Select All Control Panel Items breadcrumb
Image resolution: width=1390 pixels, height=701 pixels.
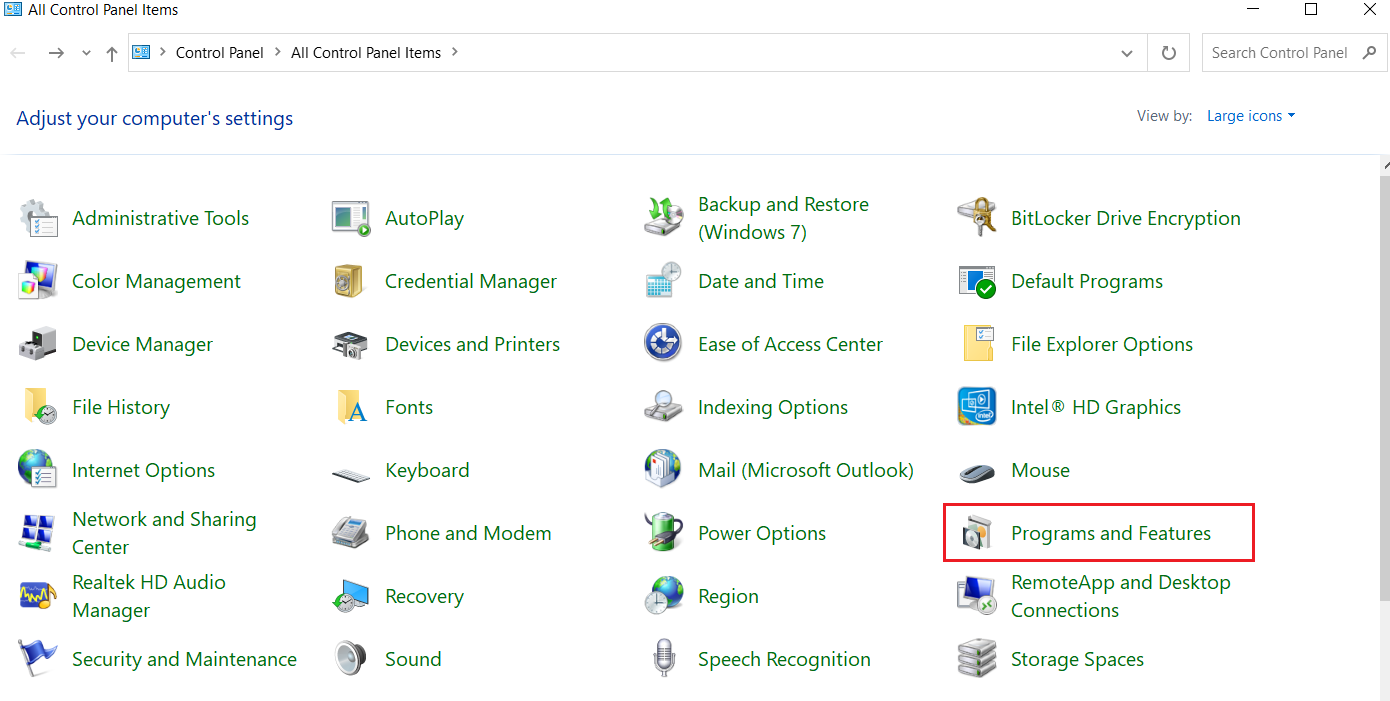[x=365, y=52]
